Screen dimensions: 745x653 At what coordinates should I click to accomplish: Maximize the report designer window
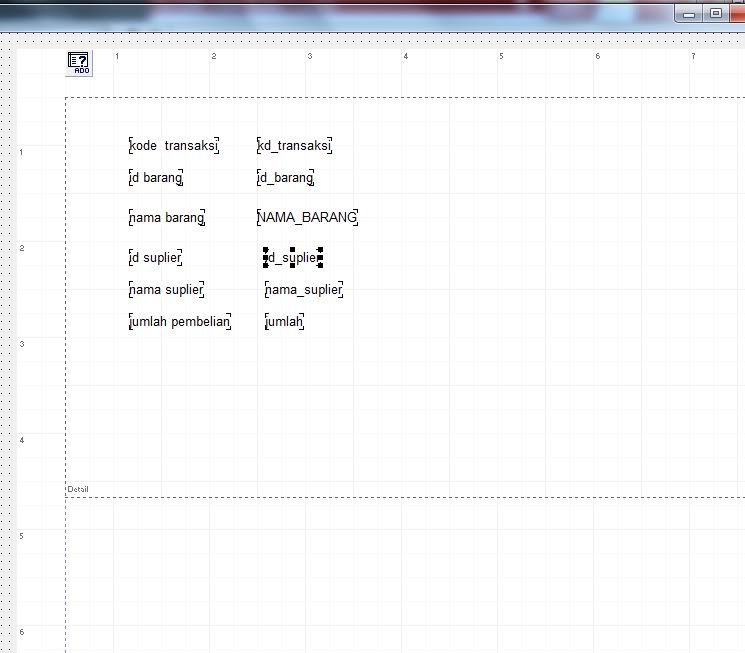[x=716, y=14]
